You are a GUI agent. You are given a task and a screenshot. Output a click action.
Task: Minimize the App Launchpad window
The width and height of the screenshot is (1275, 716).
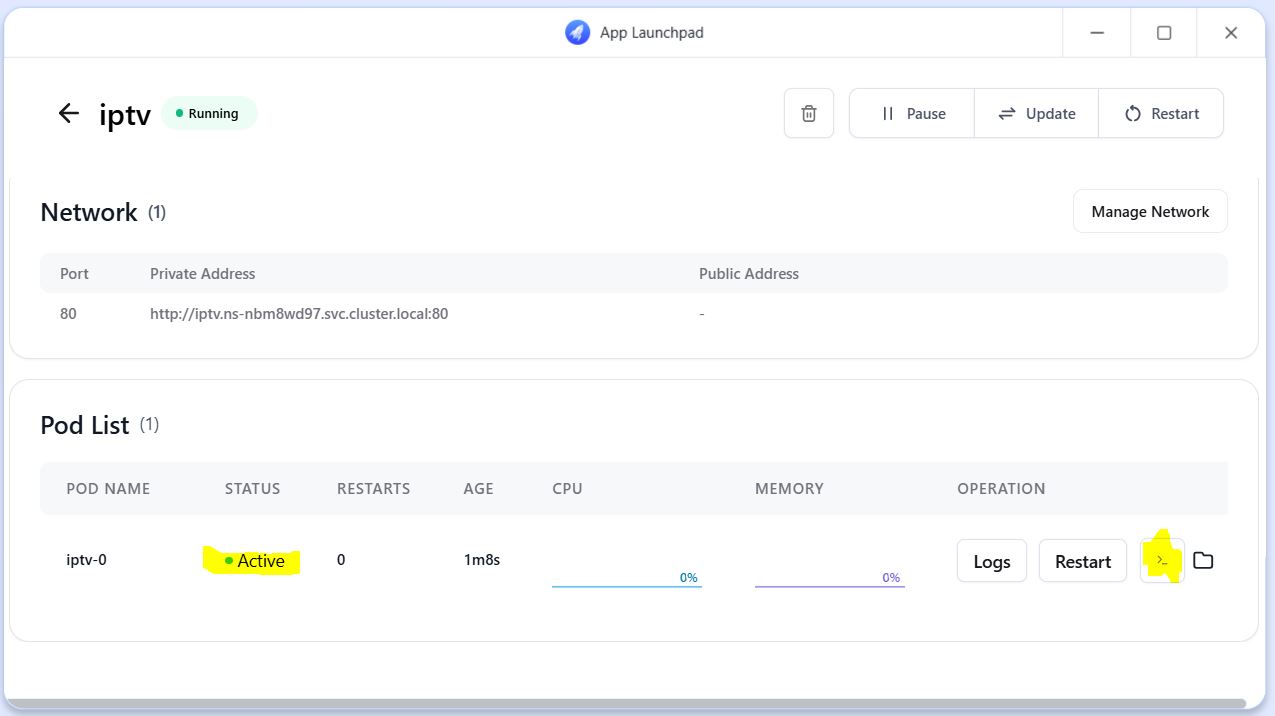[x=1096, y=33]
